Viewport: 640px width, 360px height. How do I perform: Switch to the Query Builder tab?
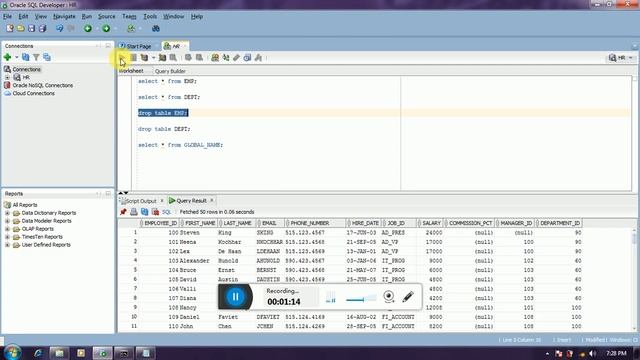170,71
